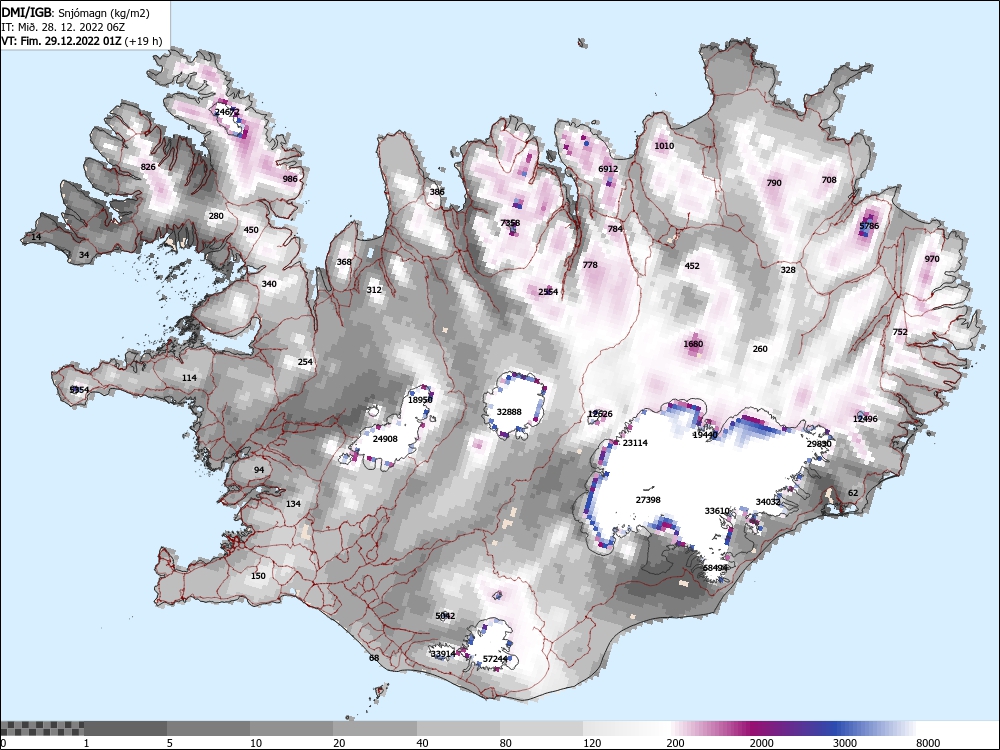1000x750 pixels.
Task: Click the glacier value 68494
Action: tap(715, 568)
